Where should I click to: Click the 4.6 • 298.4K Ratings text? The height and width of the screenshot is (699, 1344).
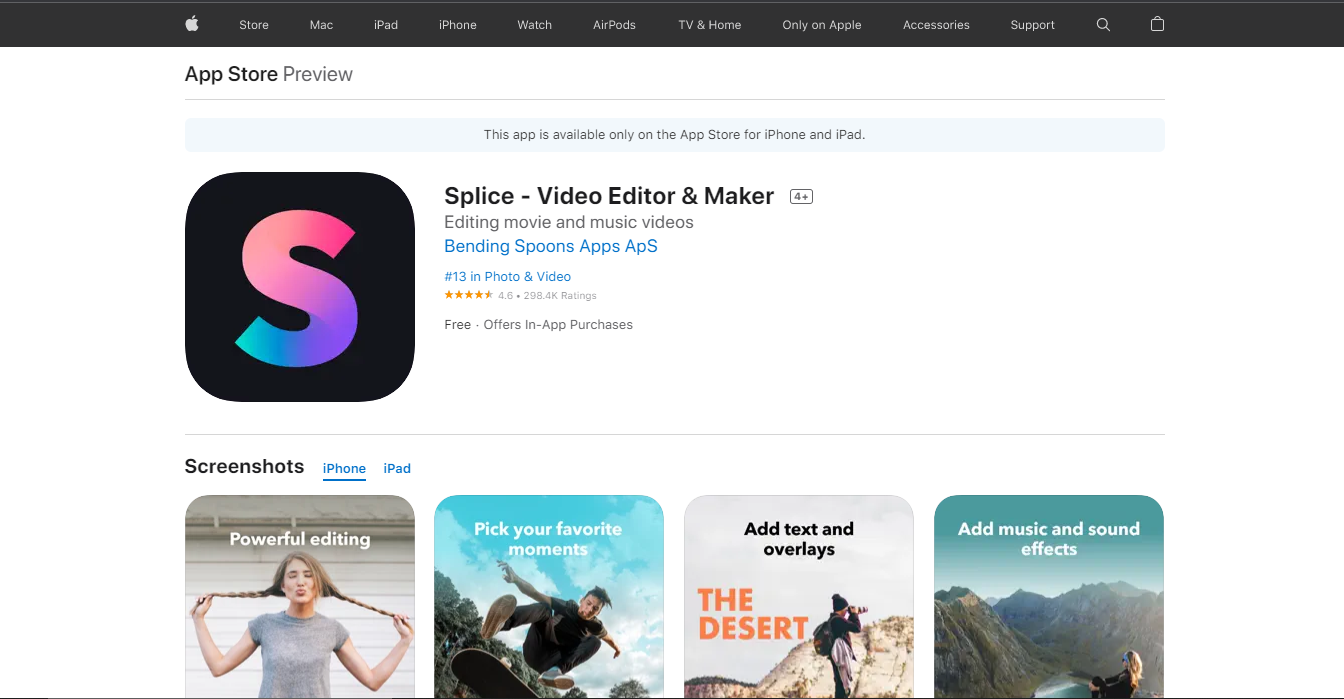pyautogui.click(x=547, y=296)
